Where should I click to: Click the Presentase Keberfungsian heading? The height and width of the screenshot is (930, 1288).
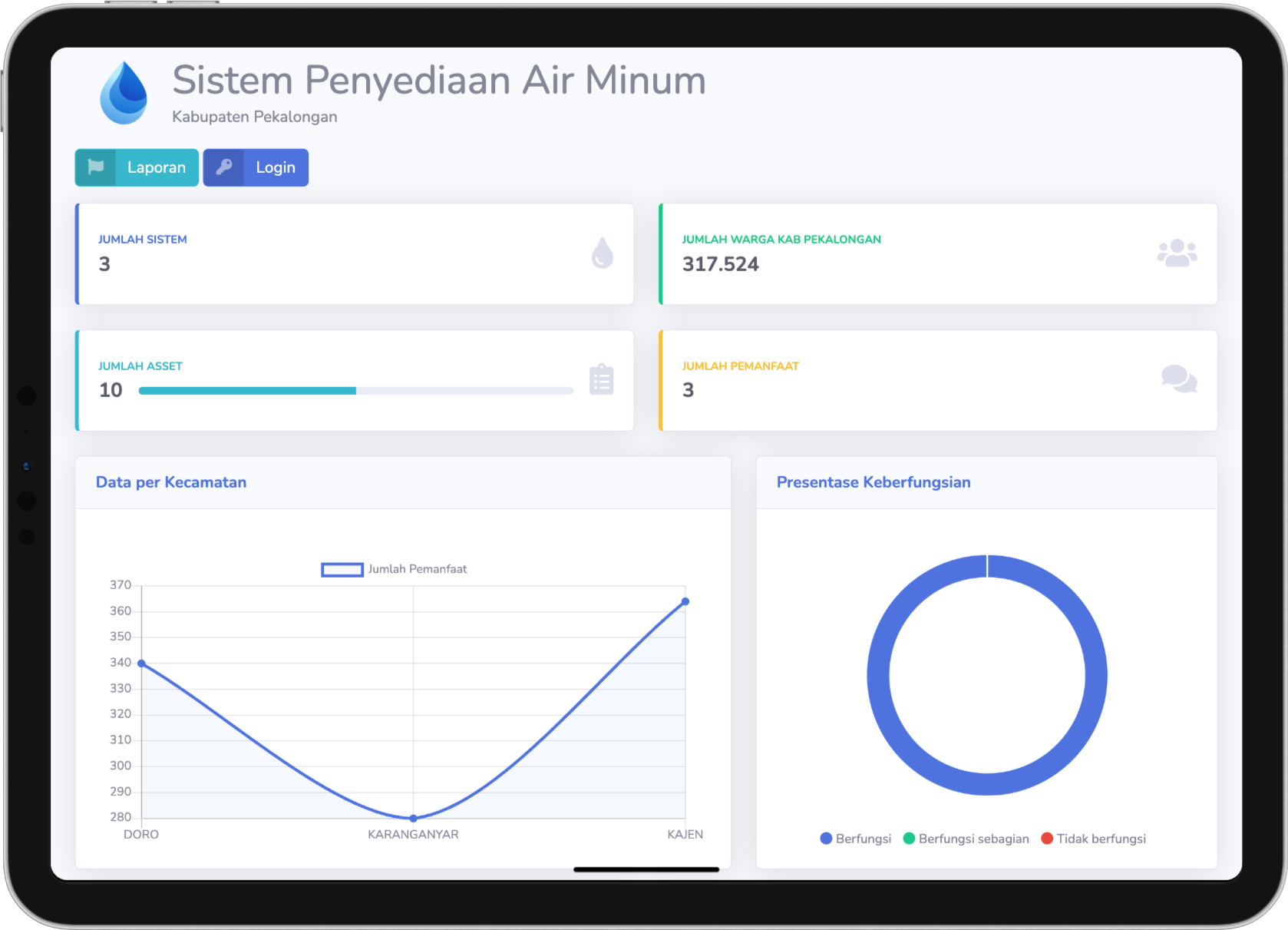click(874, 482)
